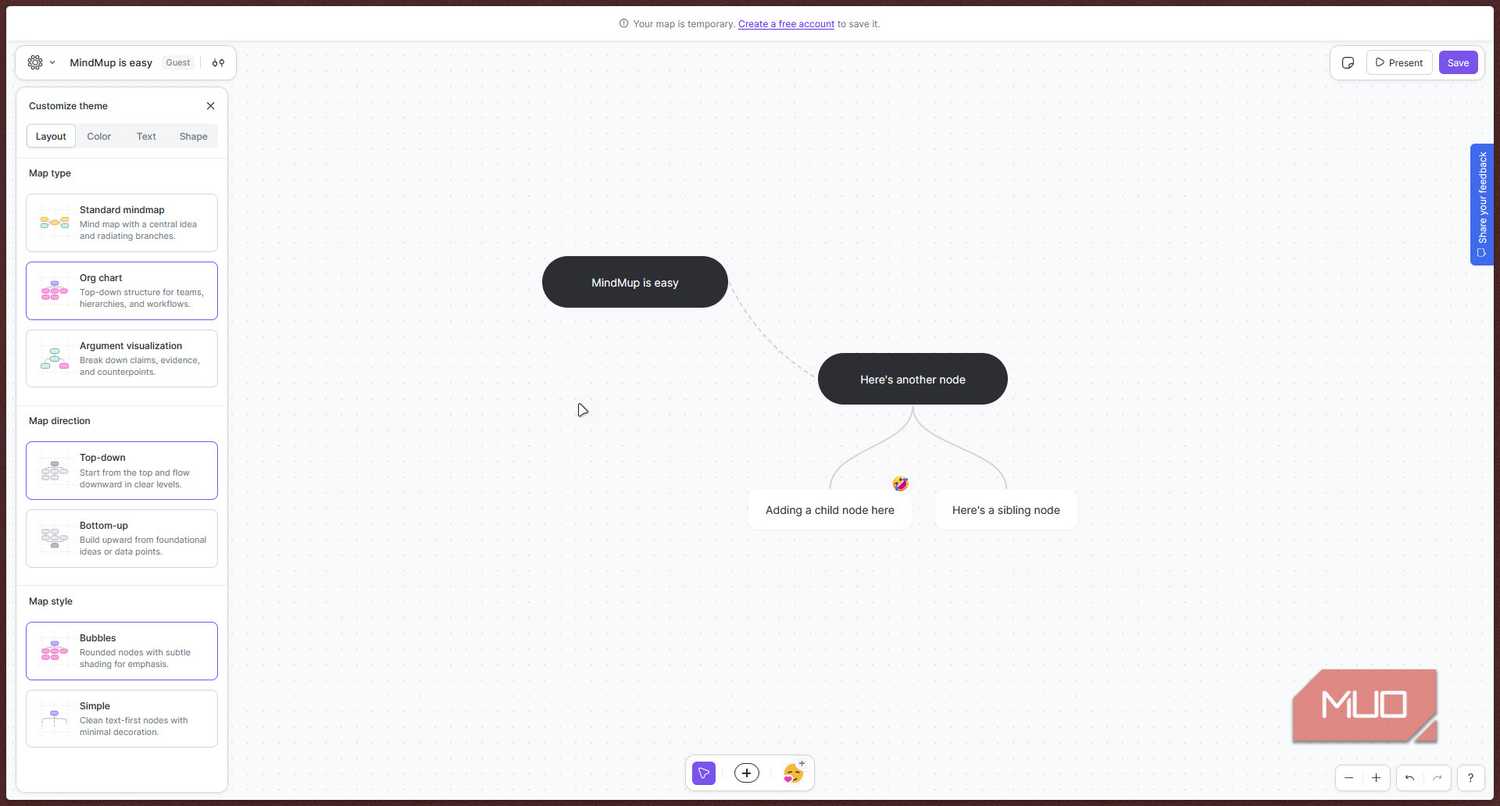Follow the Create a free account link

(786, 24)
